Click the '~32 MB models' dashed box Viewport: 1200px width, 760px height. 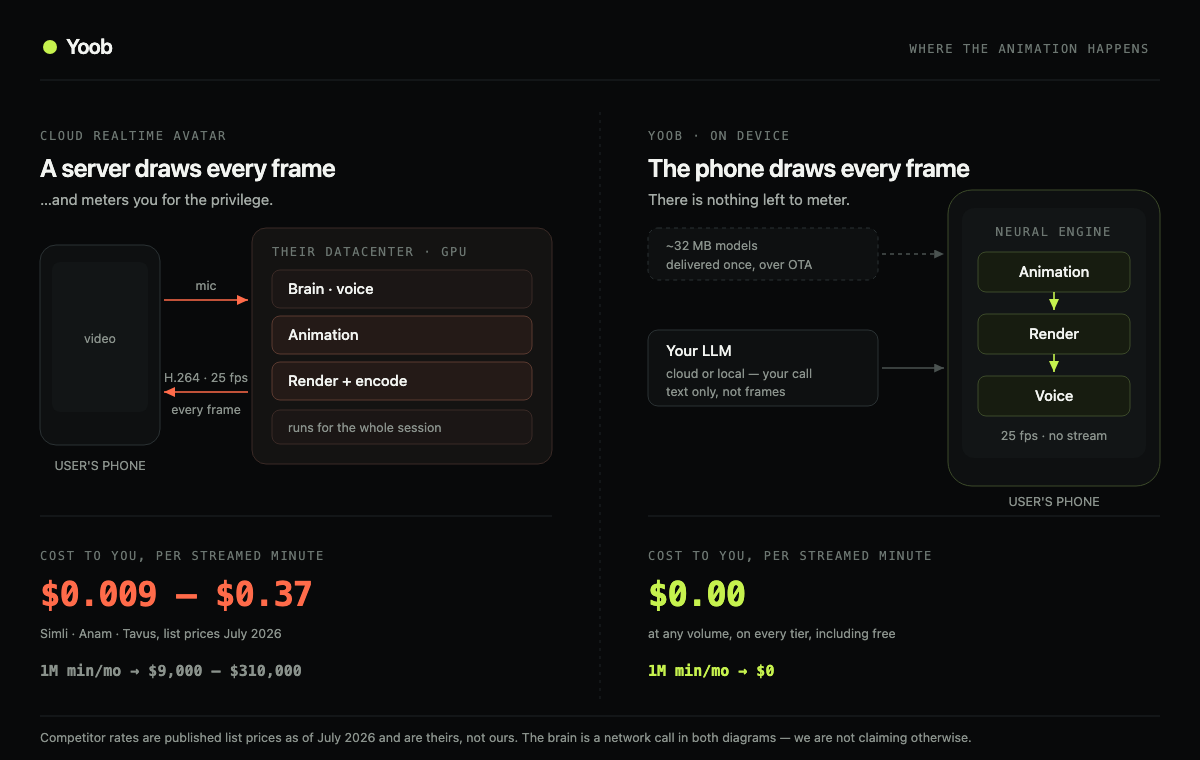pos(763,254)
